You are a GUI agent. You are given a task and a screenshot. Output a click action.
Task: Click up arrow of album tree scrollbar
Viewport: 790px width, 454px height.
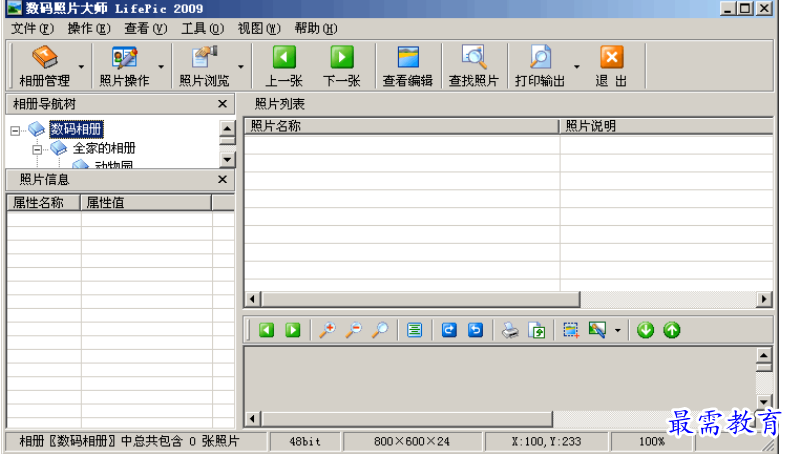pyautogui.click(x=227, y=128)
